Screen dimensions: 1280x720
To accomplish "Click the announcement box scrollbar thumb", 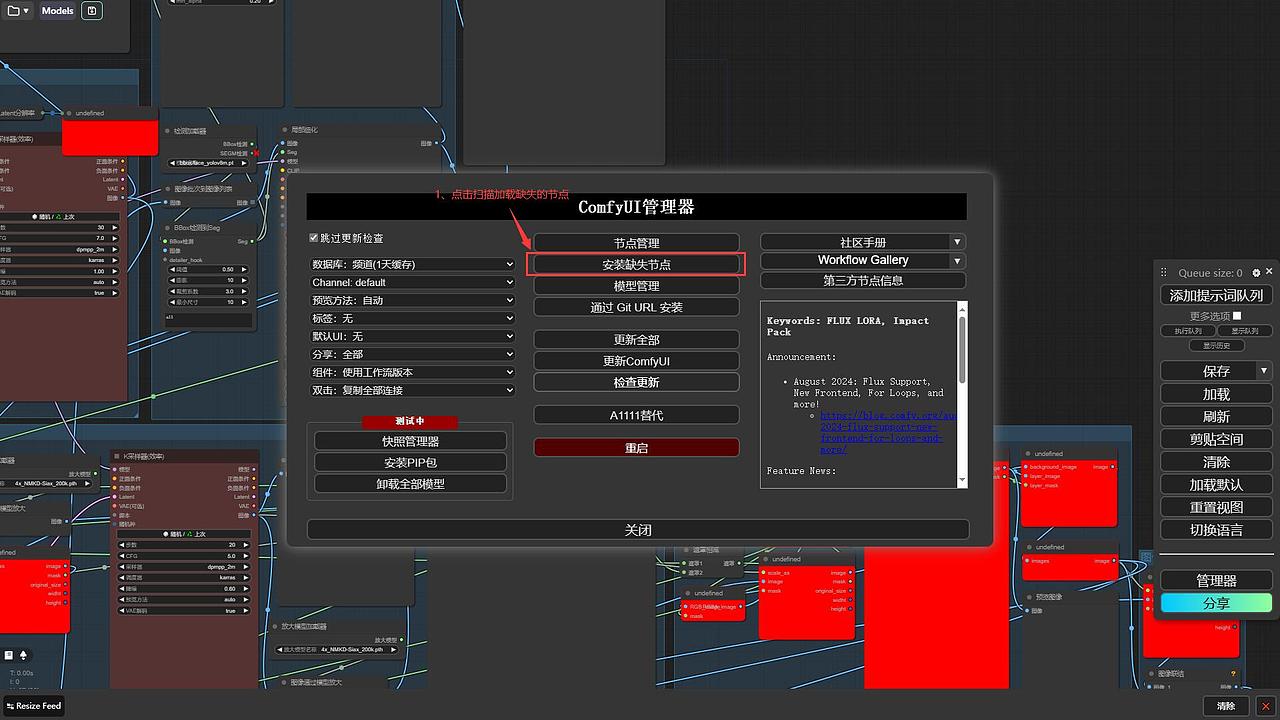I will pos(963,349).
